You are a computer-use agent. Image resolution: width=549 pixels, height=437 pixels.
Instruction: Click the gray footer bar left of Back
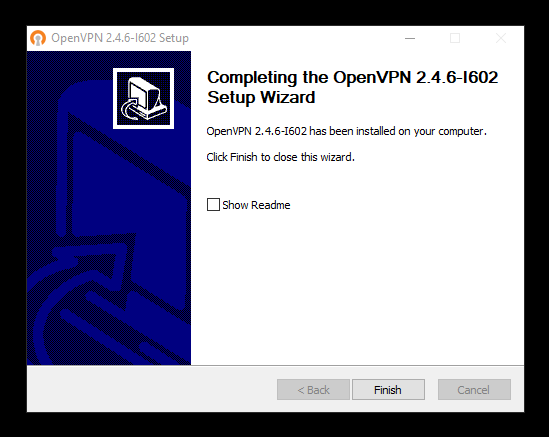click(x=151, y=389)
